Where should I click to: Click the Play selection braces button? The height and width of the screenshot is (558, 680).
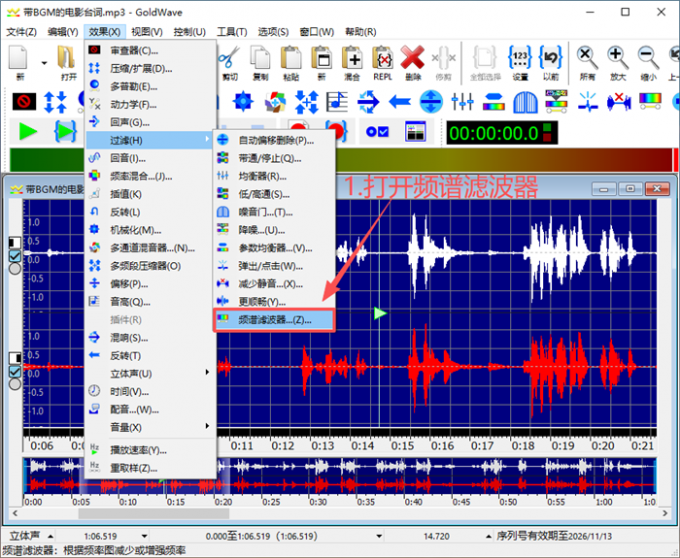(65, 131)
